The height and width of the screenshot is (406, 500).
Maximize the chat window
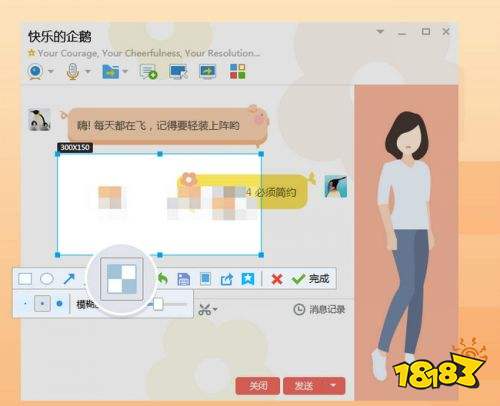426,32
